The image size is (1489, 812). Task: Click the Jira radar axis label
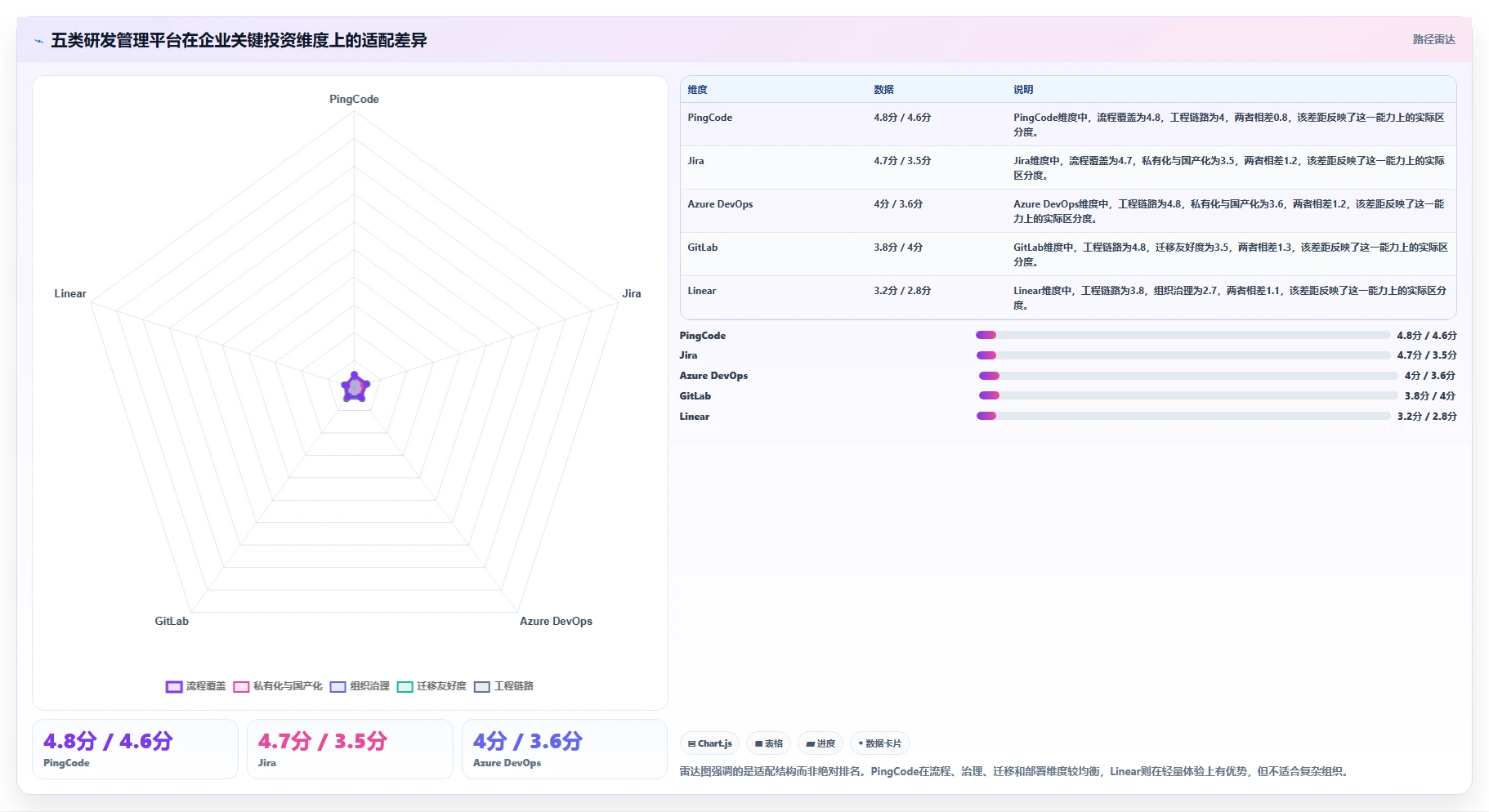point(632,293)
